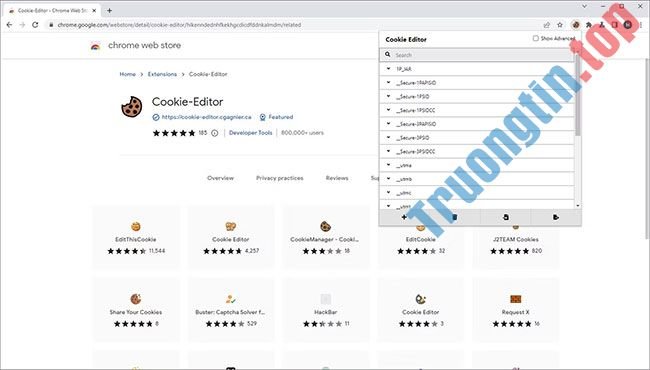This screenshot has width=650, height=370.
Task: Click the share page icon in the address bar
Action: (x=547, y=25)
